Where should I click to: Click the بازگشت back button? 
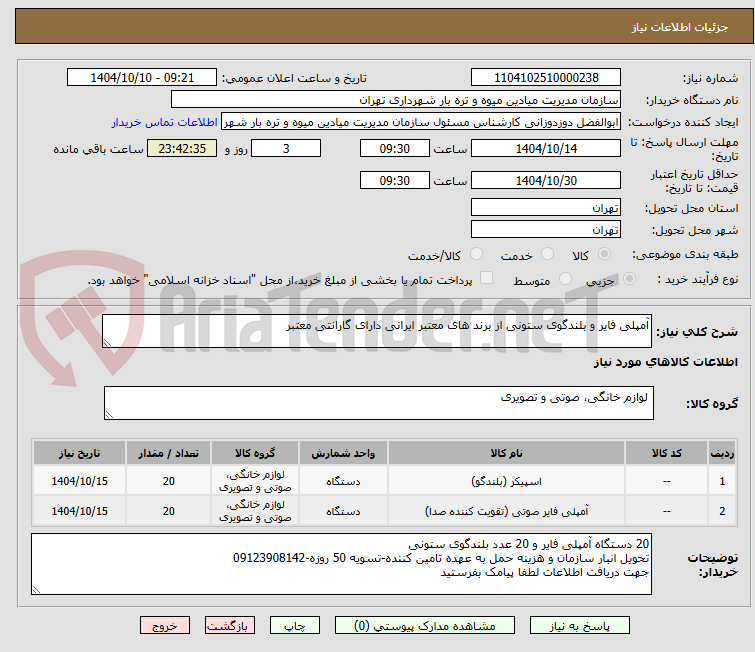(230, 626)
